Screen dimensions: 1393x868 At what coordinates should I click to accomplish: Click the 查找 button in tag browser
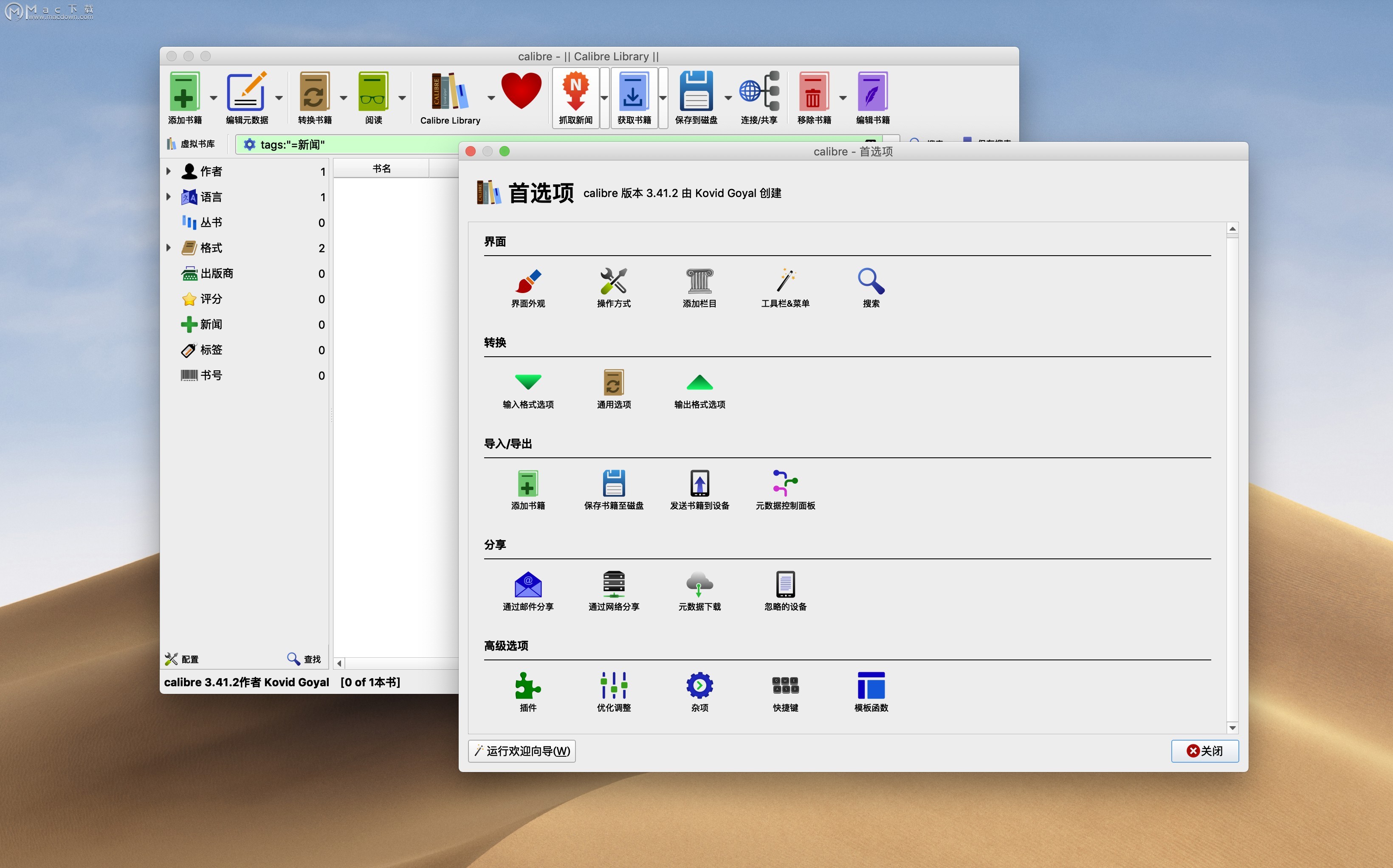[x=304, y=659]
